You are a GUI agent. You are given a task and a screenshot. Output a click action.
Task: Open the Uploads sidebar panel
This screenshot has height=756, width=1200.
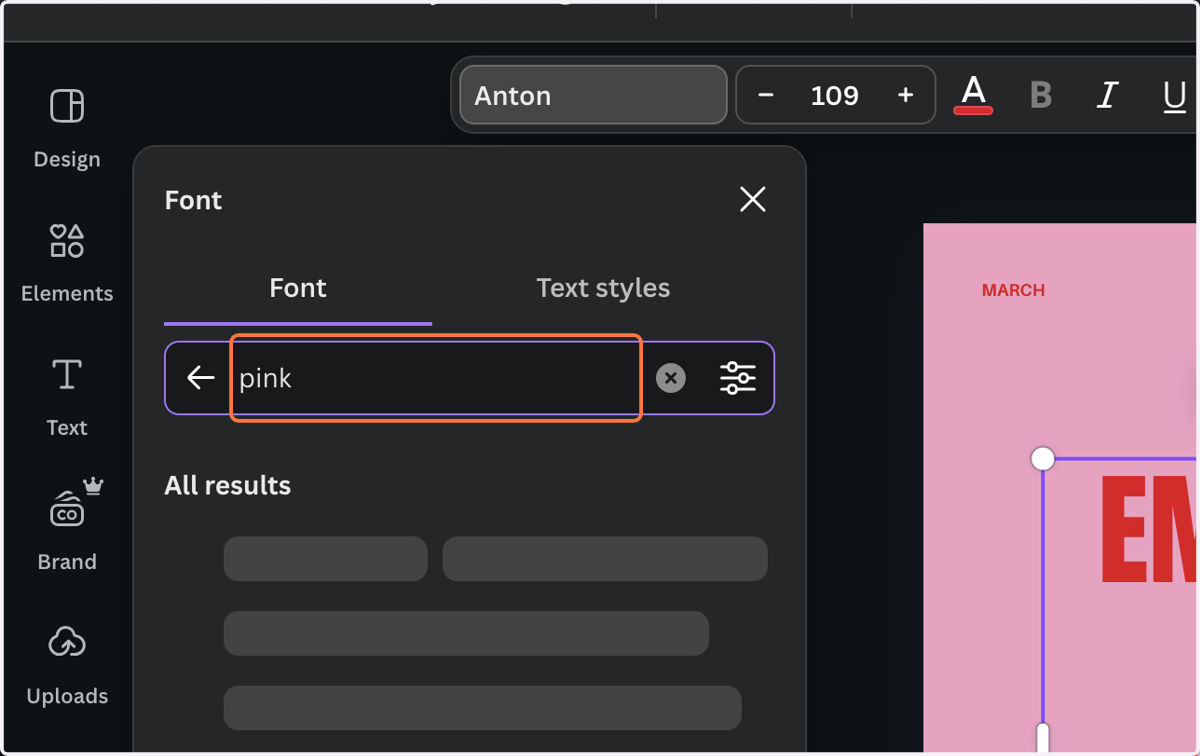pos(67,665)
